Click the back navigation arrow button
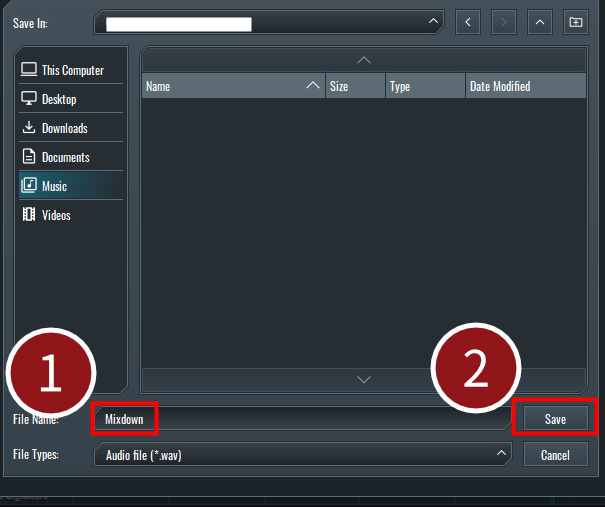This screenshot has width=605, height=507. pyautogui.click(x=470, y=21)
